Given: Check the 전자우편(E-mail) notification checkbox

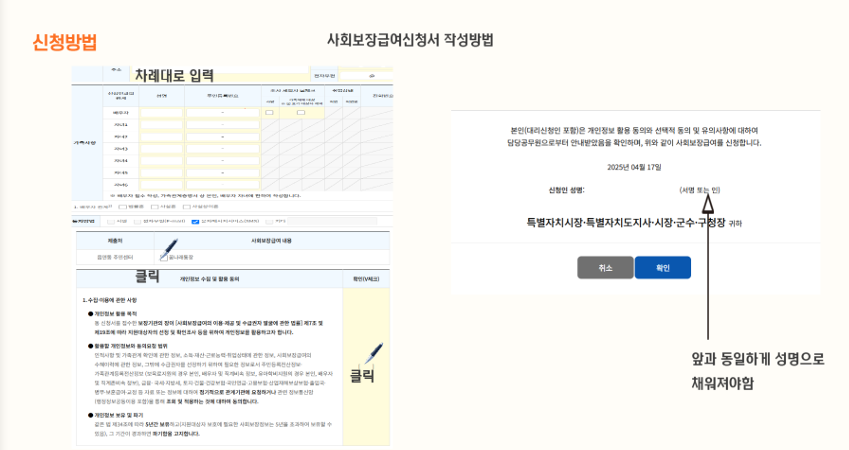Looking at the screenshot, I should (137, 221).
